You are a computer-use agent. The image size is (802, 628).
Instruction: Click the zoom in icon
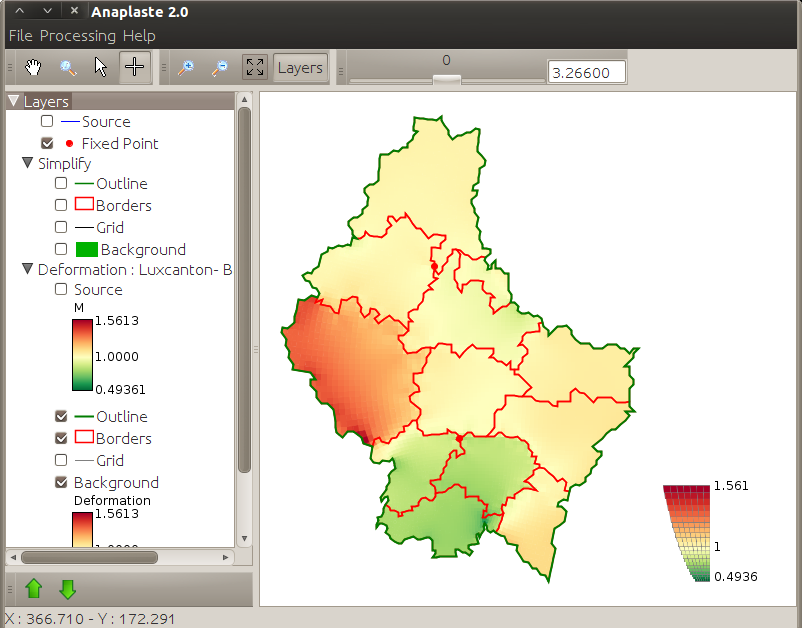186,68
